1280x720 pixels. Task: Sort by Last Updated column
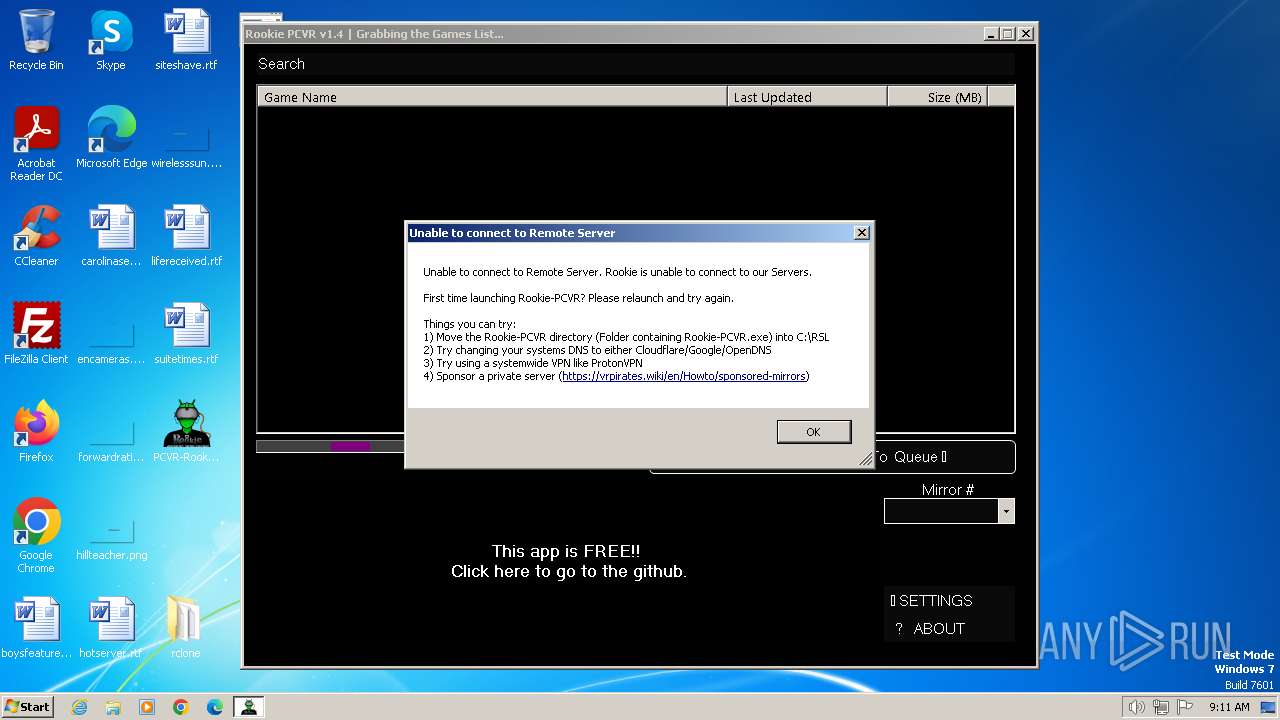pyautogui.click(x=807, y=97)
